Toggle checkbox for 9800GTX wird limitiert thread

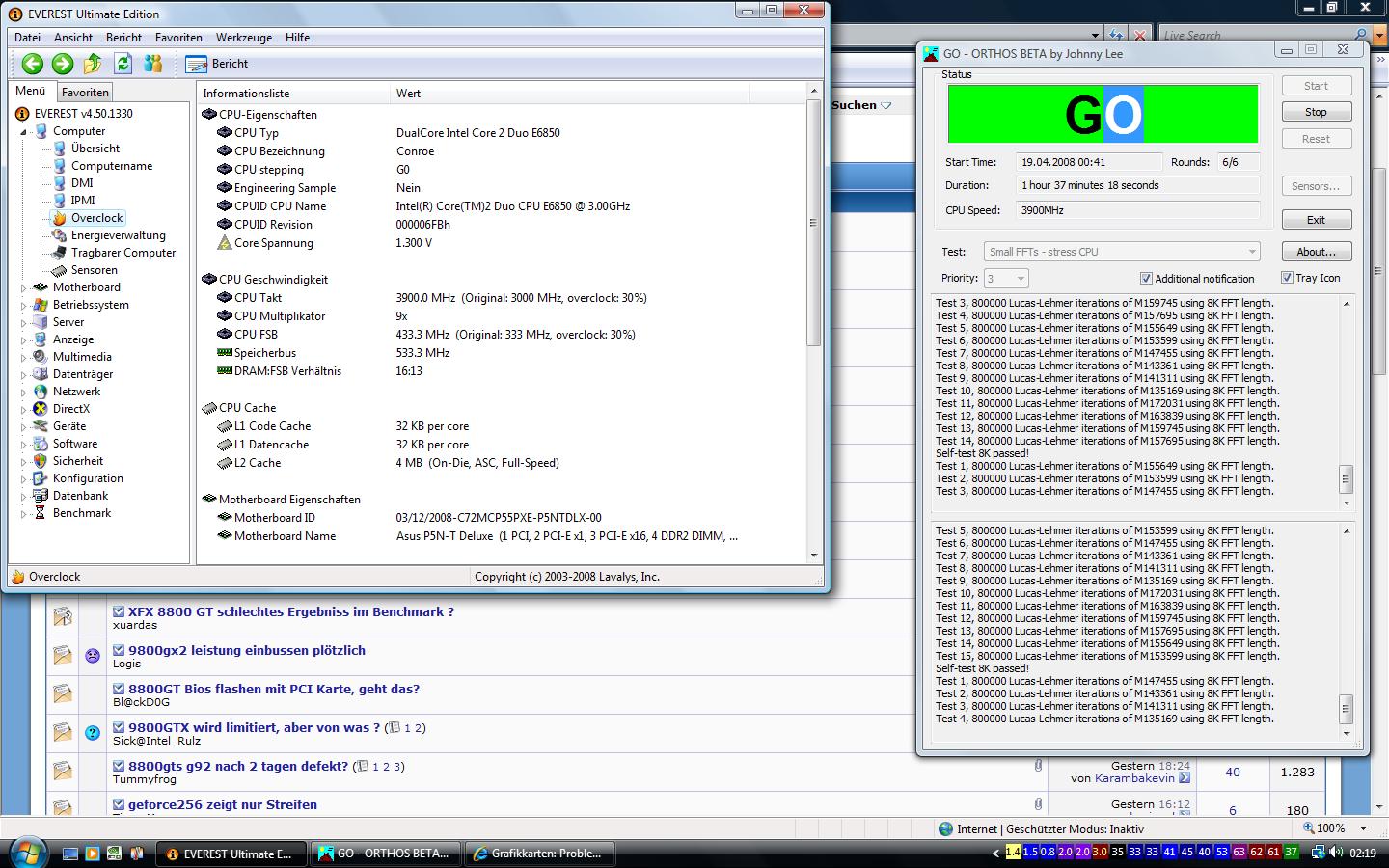coord(119,727)
